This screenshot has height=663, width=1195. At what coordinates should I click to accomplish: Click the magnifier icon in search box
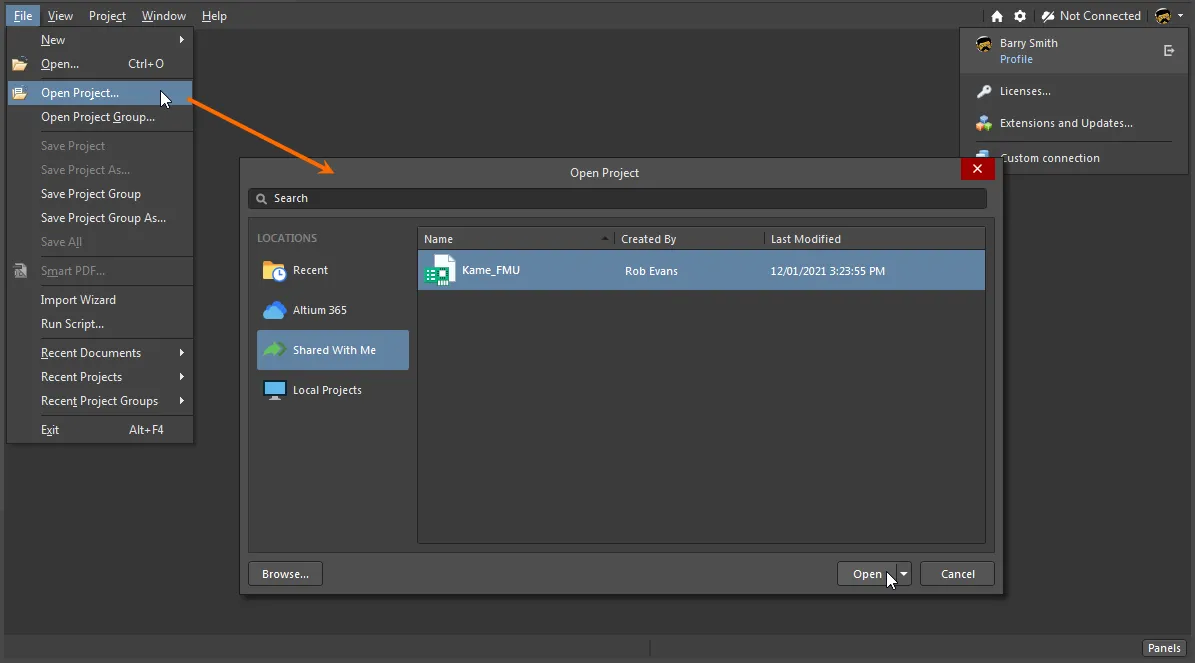(261, 198)
